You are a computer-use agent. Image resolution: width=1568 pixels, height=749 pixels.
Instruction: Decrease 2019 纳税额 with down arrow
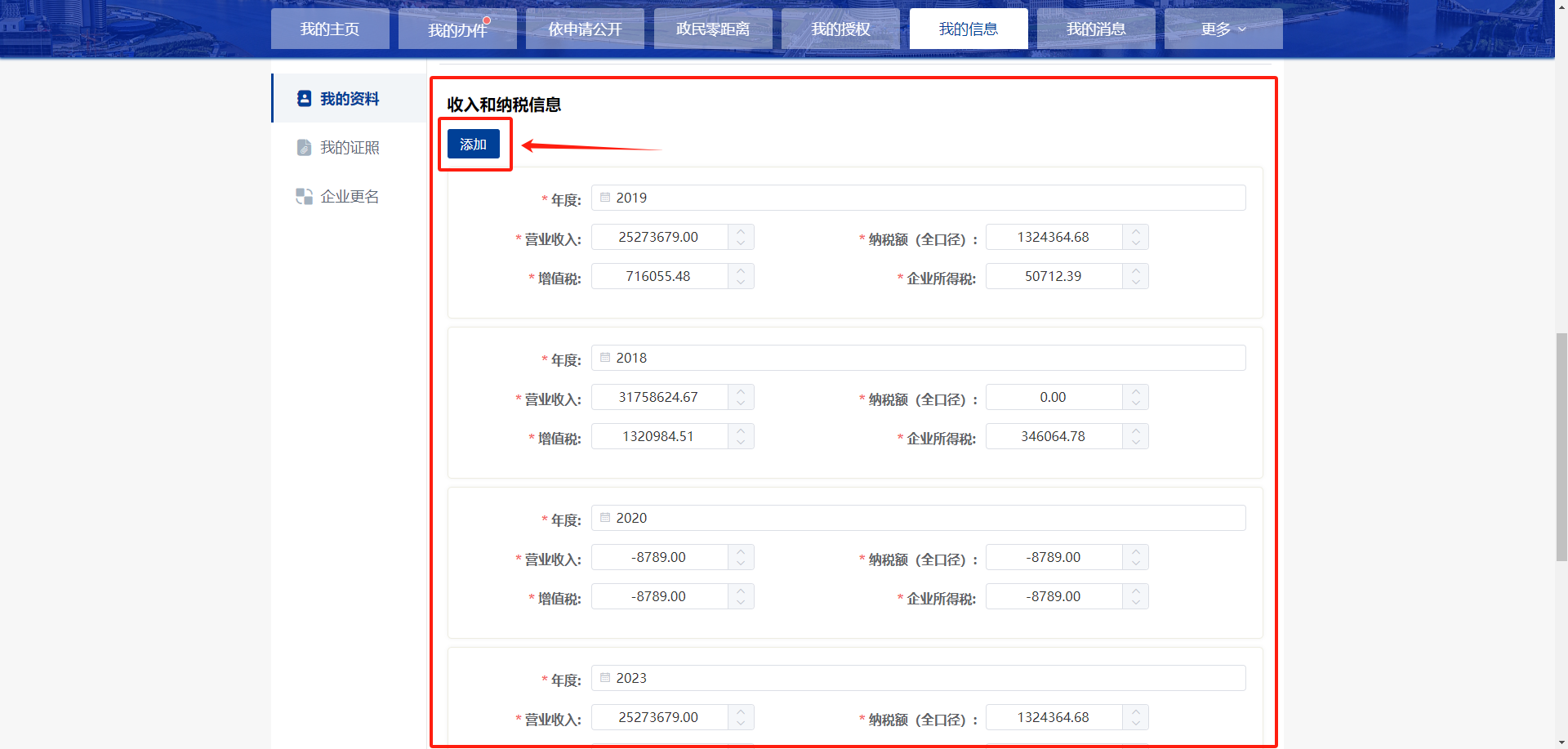click(1136, 243)
